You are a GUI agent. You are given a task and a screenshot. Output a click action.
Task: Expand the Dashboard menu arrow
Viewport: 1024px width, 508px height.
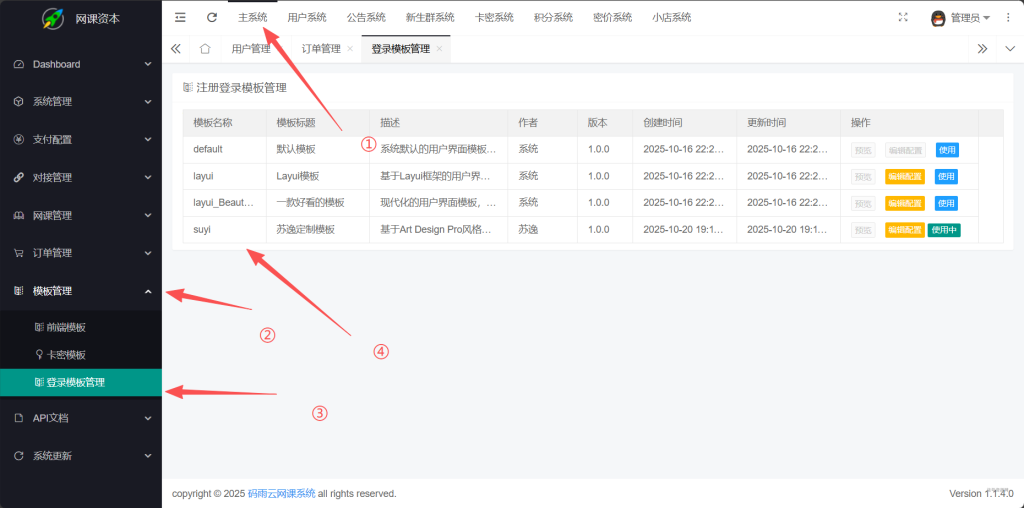148,64
